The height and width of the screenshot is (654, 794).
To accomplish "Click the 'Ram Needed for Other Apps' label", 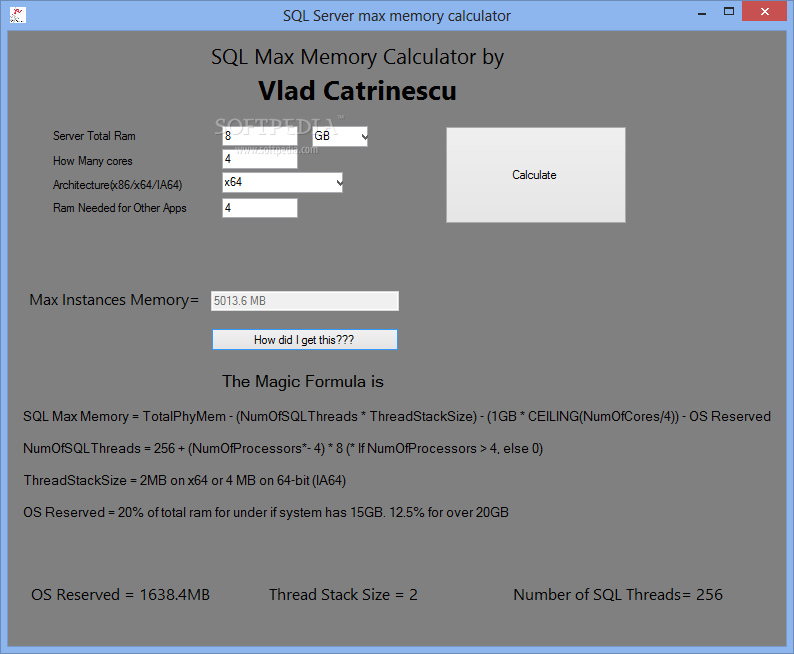I will point(120,208).
